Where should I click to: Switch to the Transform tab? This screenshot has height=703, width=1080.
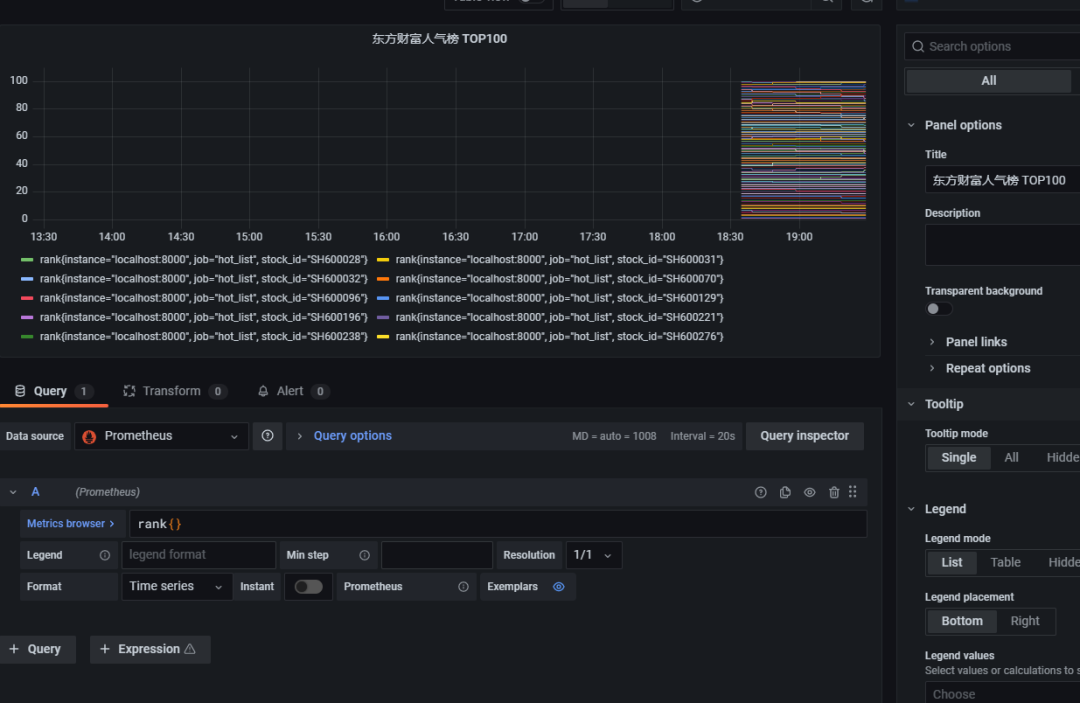click(x=173, y=391)
